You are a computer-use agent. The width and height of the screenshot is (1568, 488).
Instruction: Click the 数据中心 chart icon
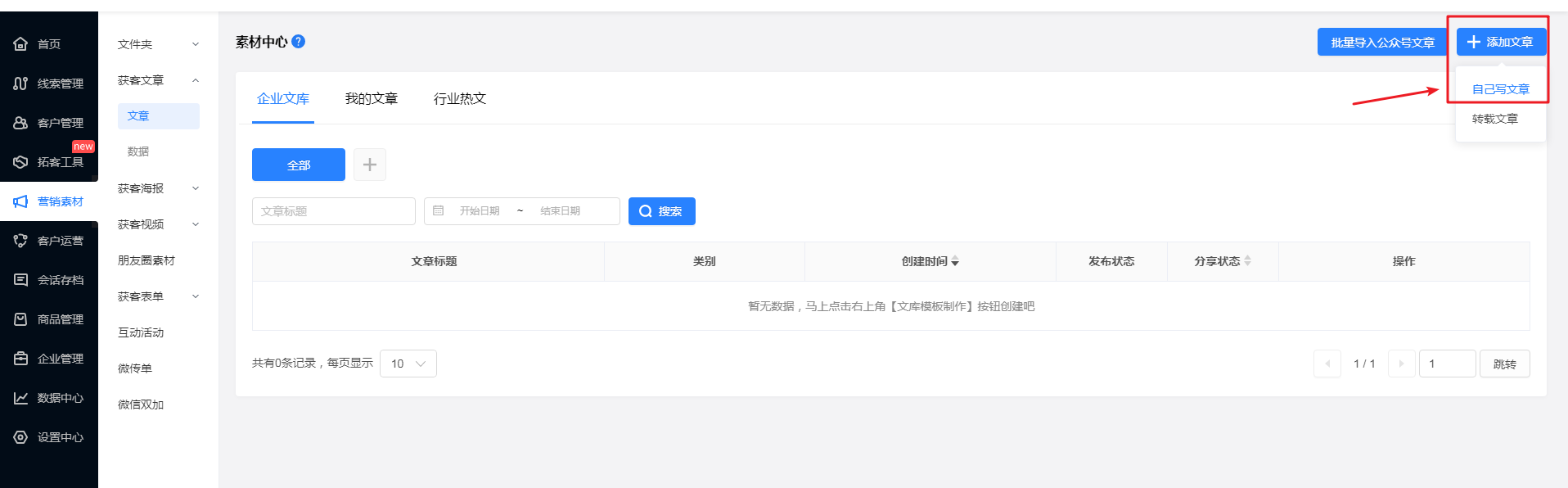20,398
